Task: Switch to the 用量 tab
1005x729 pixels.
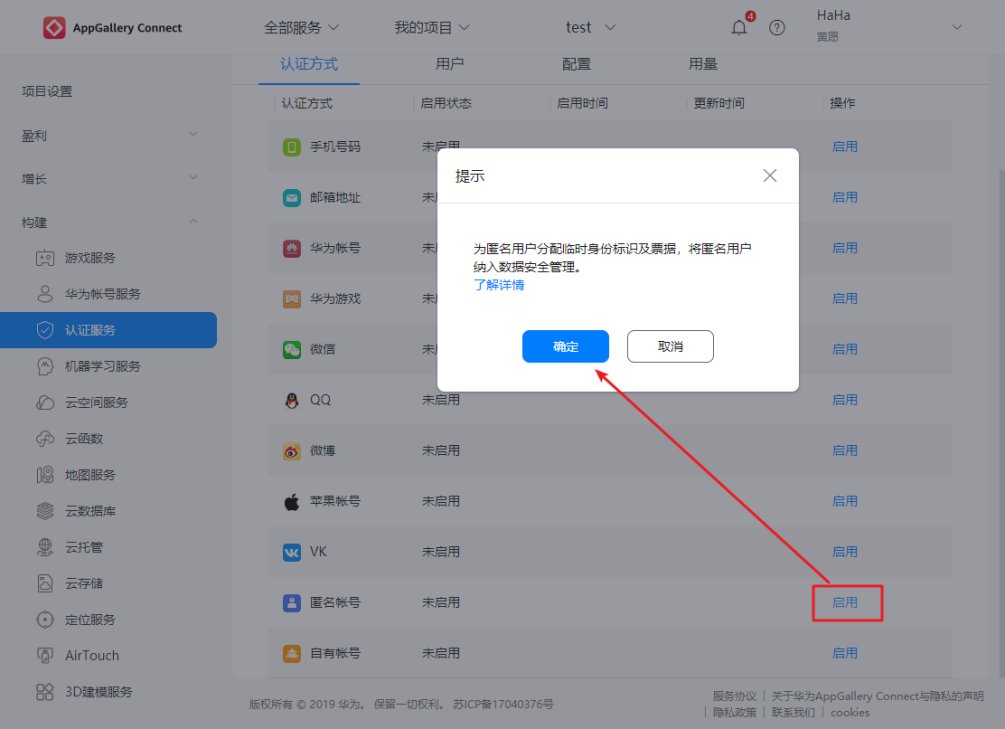Action: 703,64
